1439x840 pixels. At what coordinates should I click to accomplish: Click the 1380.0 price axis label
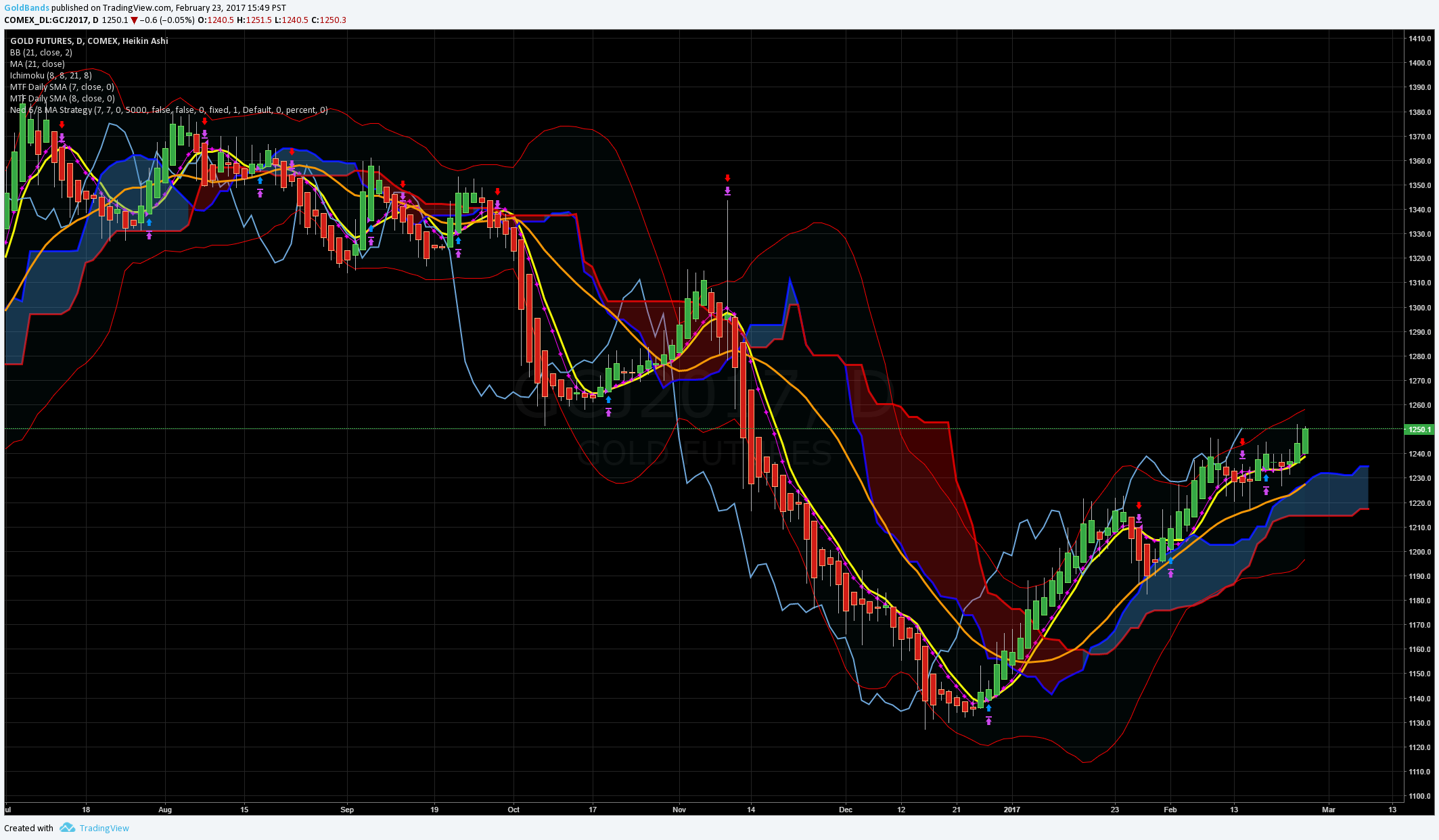(1420, 112)
